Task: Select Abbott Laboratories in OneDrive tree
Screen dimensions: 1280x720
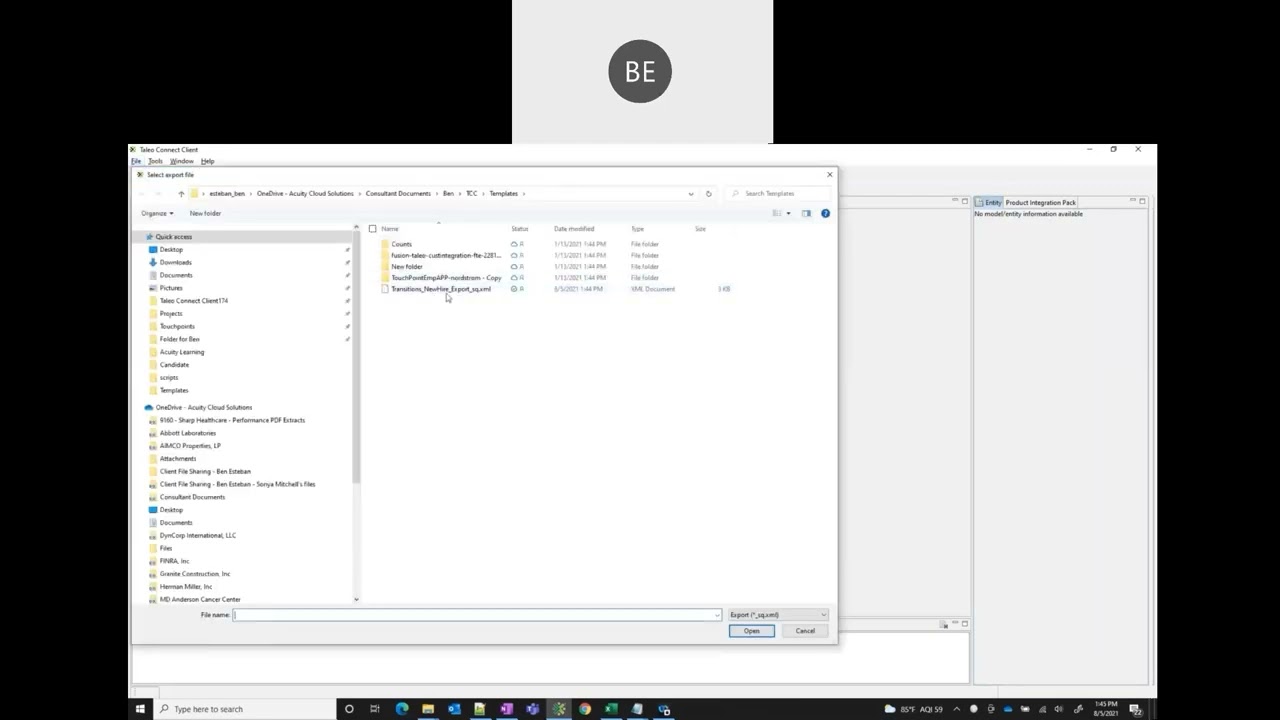Action: pos(187,433)
